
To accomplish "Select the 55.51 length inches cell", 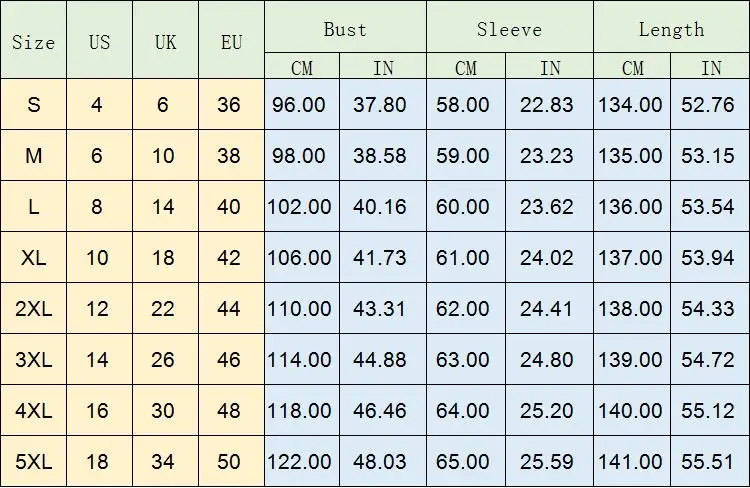I will pyautogui.click(x=710, y=462).
